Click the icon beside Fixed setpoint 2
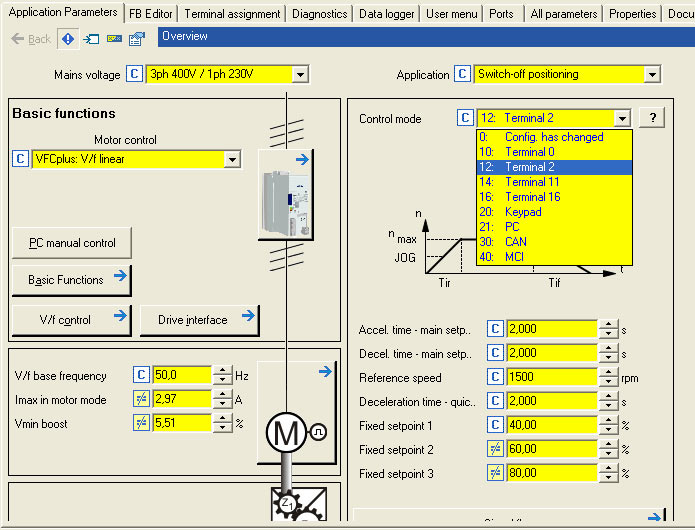 point(495,449)
